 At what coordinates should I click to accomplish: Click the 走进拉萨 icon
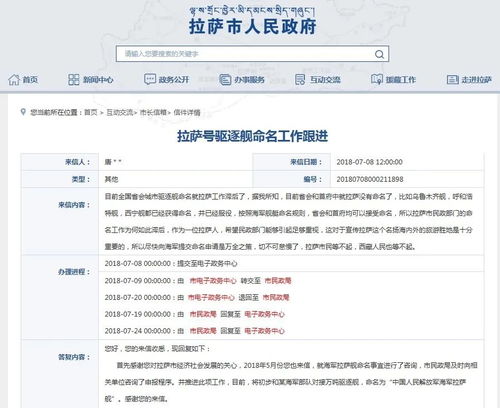pos(453,80)
